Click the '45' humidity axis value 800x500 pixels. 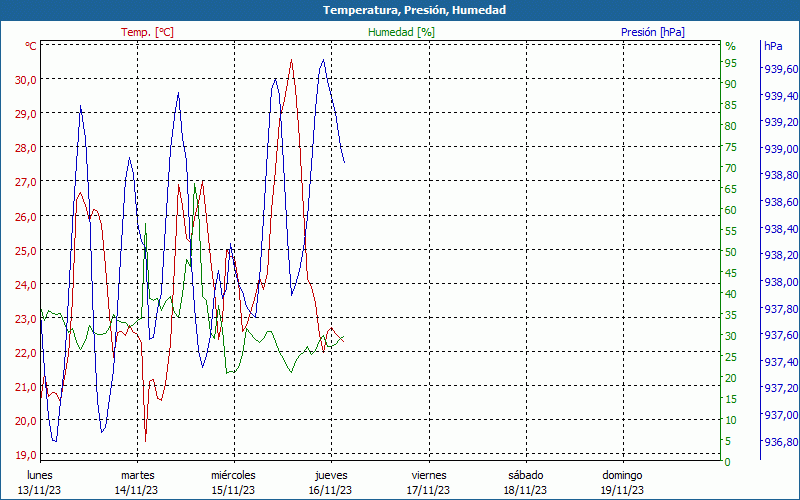(731, 273)
